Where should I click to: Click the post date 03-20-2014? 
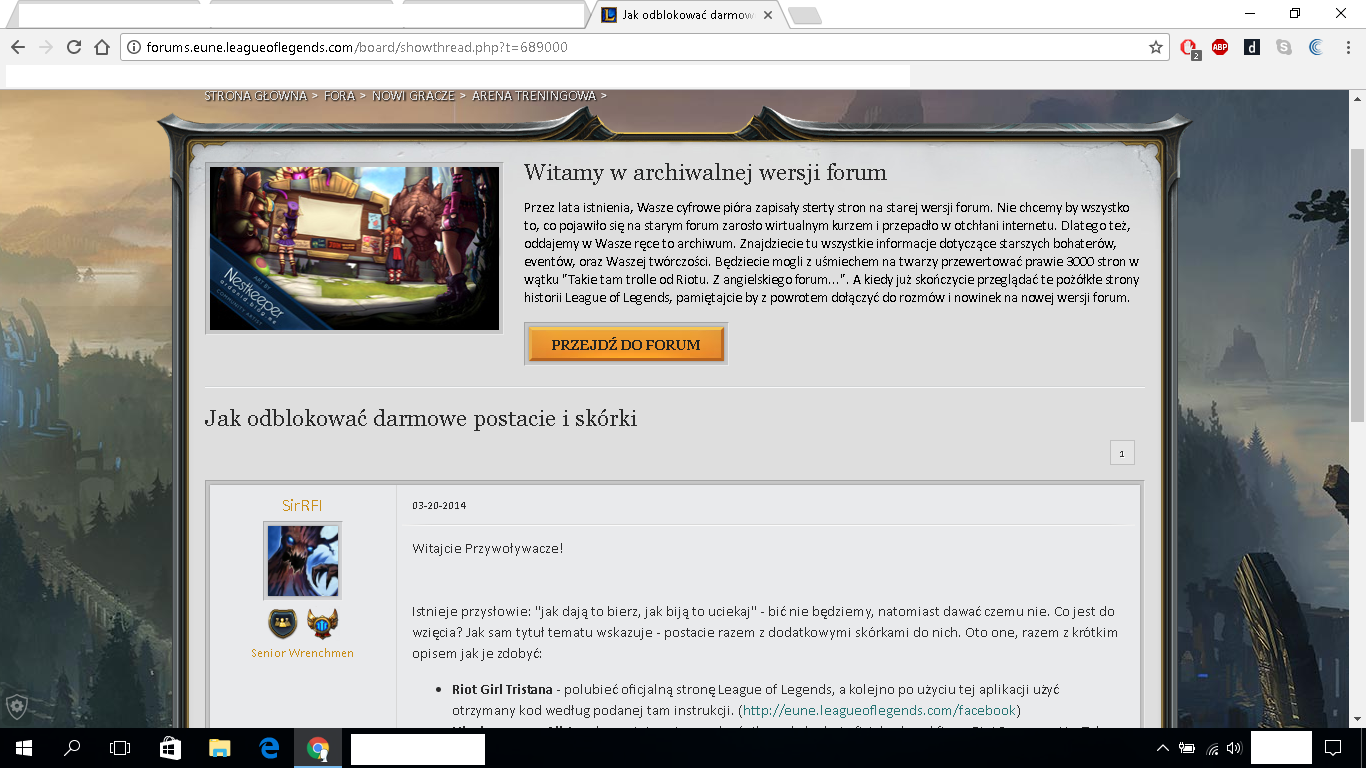click(x=439, y=505)
